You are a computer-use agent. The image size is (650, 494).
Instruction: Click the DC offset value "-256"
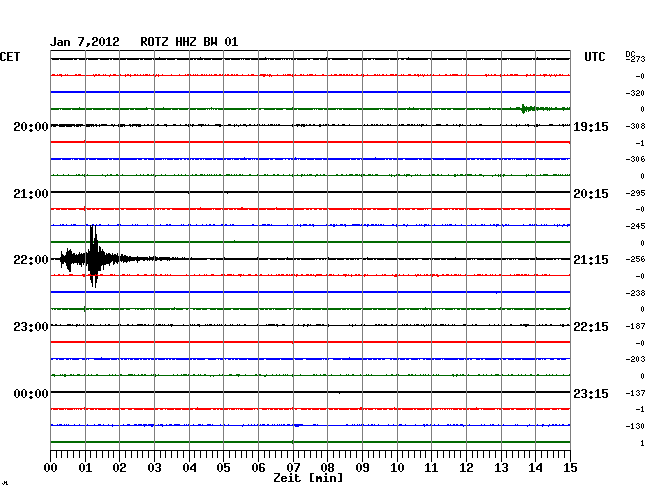tap(635, 259)
